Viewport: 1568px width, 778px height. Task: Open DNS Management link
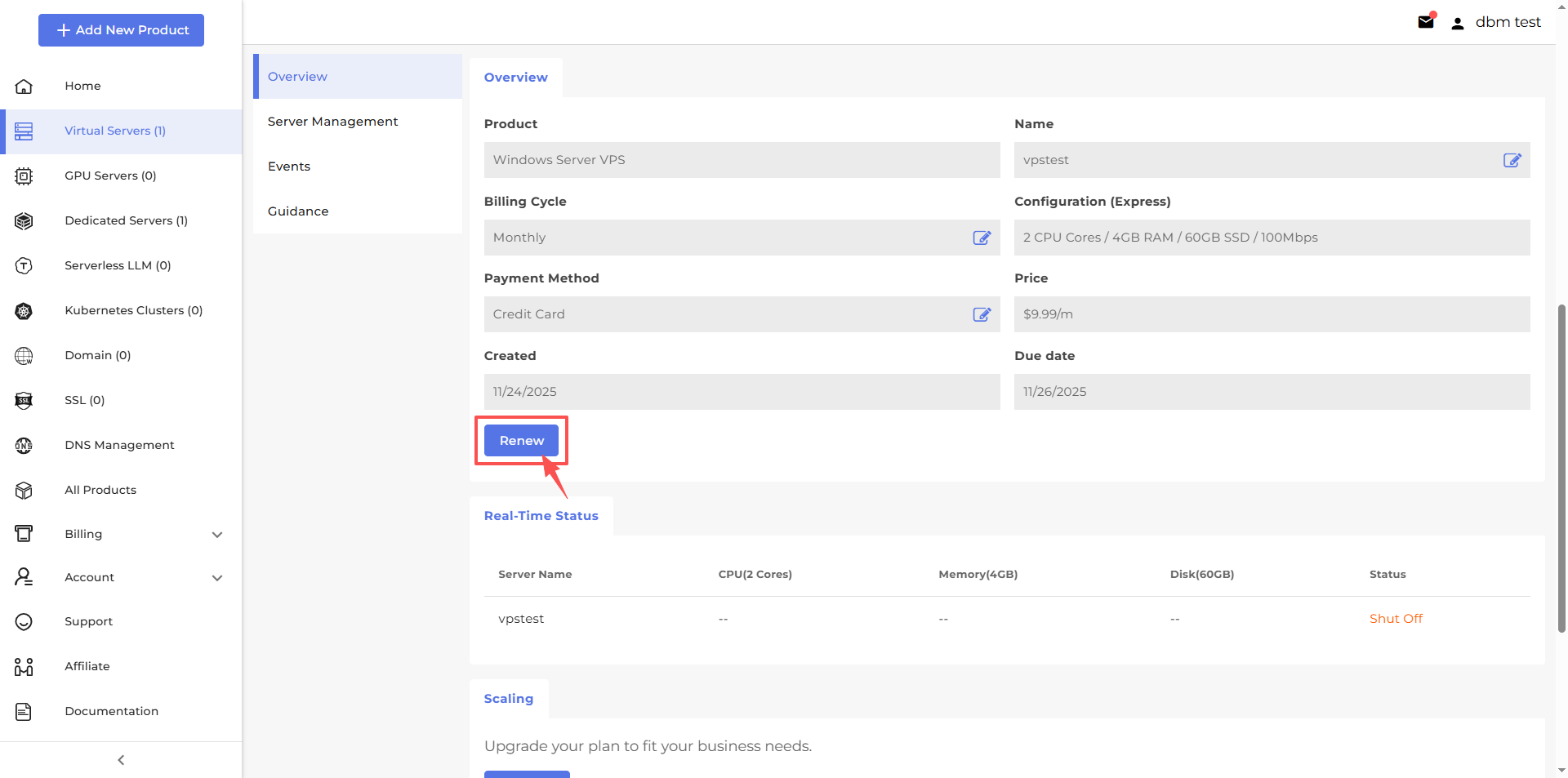coord(119,445)
